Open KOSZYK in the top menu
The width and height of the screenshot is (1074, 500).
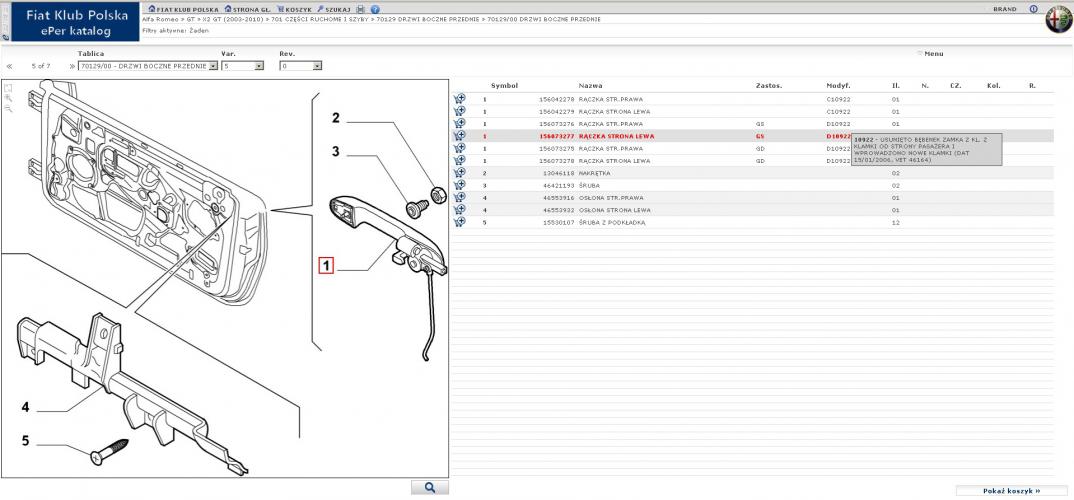point(295,9)
